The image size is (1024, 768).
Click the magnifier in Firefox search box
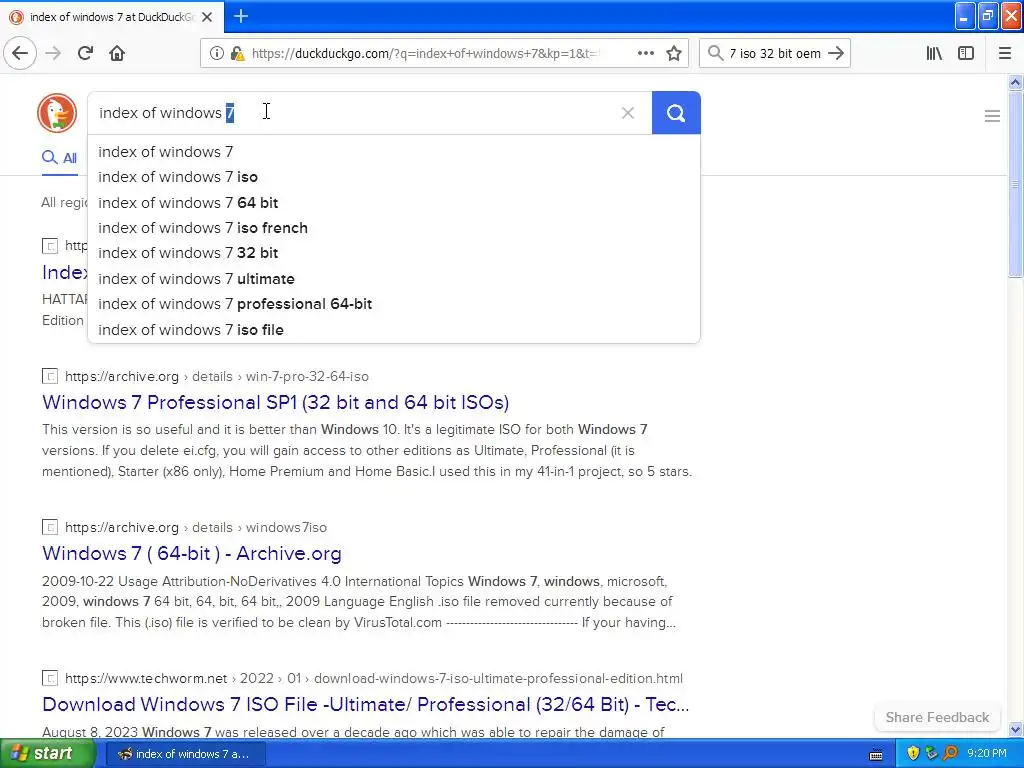[715, 54]
